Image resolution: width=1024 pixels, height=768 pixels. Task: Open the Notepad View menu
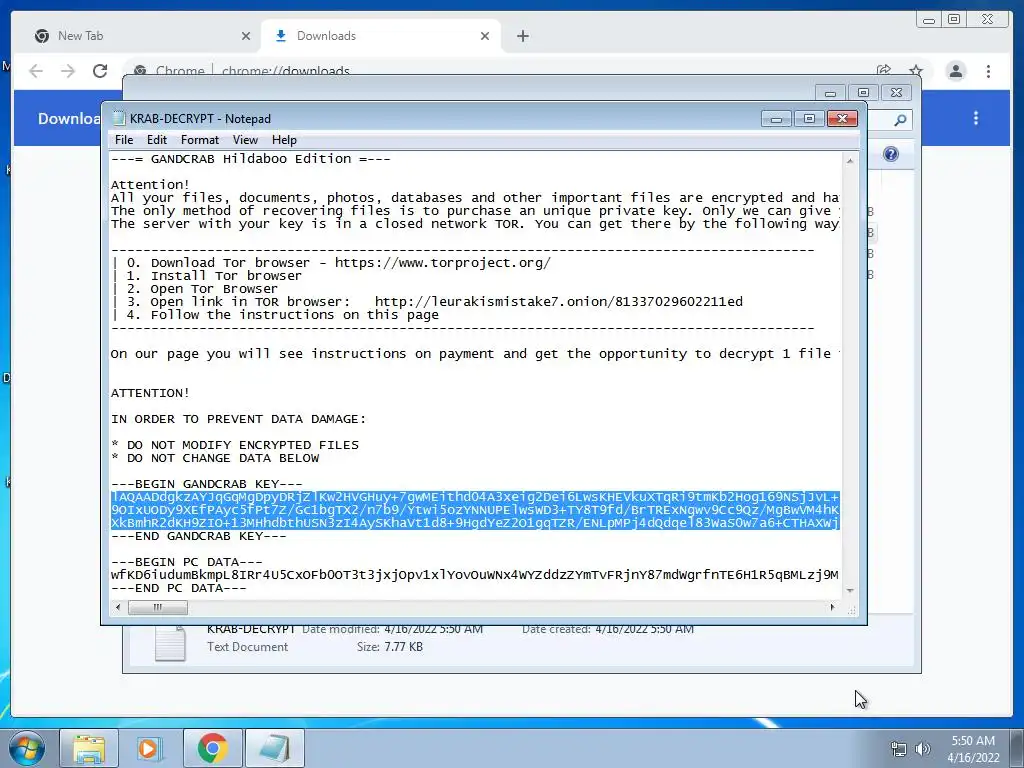tap(245, 140)
